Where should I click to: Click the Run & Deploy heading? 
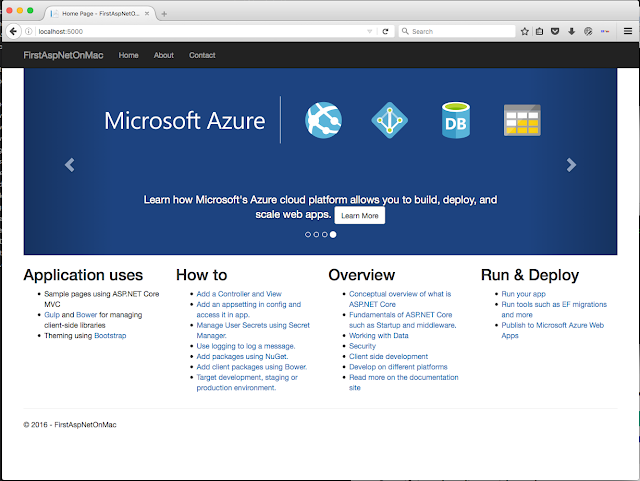click(530, 275)
